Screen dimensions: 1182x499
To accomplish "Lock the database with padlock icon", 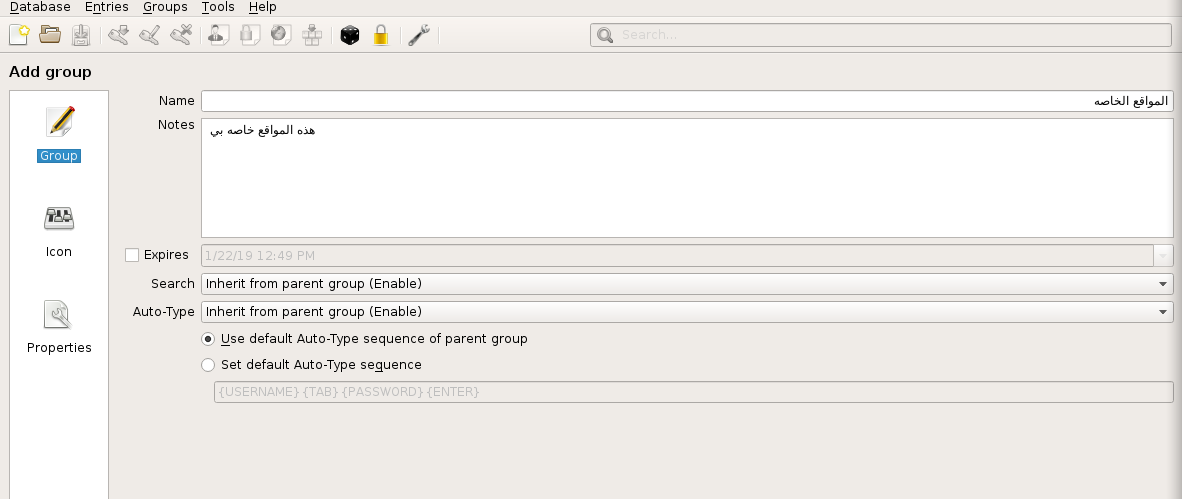I will click(380, 35).
